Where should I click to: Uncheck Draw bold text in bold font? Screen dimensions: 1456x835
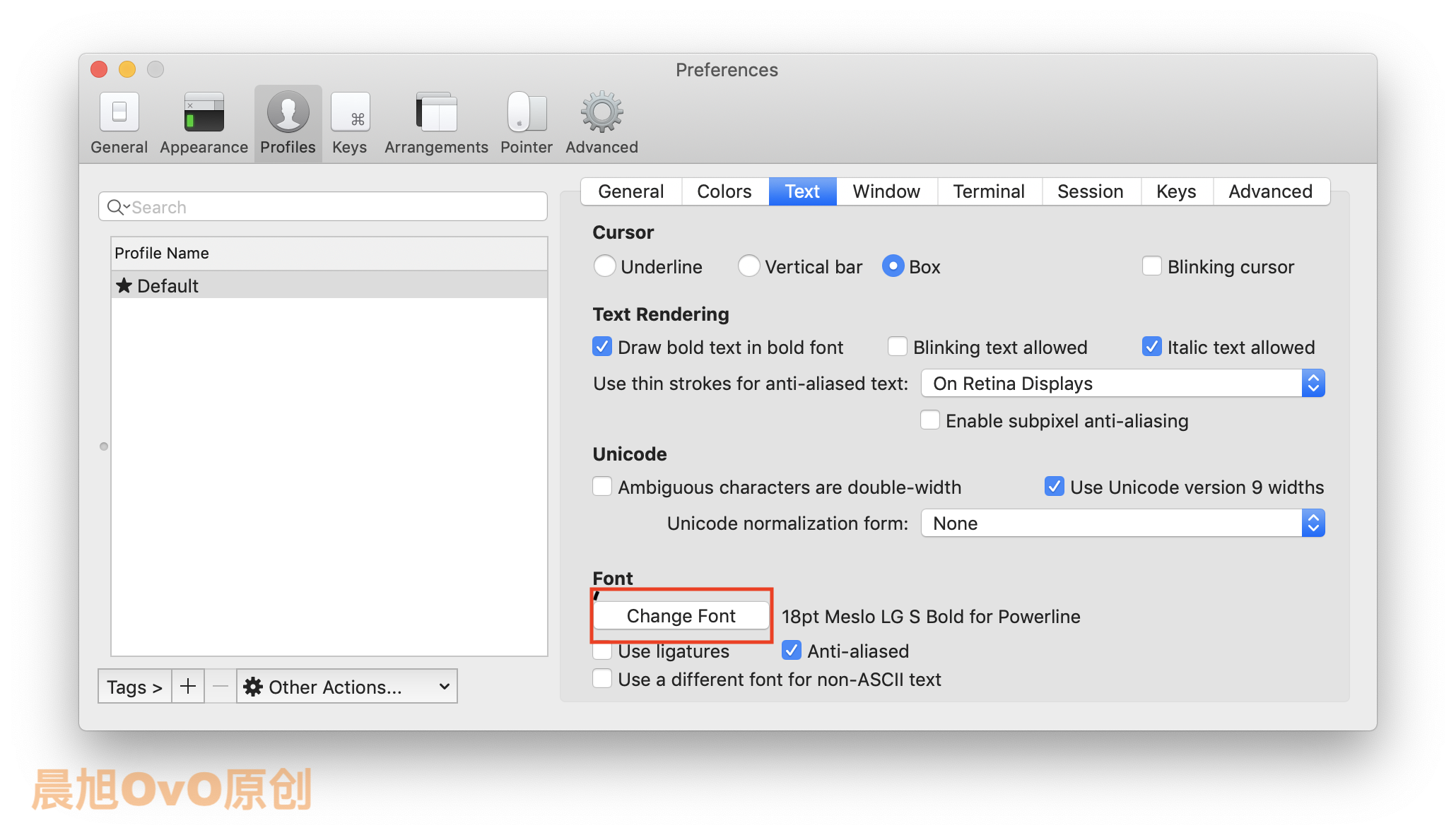tap(602, 347)
